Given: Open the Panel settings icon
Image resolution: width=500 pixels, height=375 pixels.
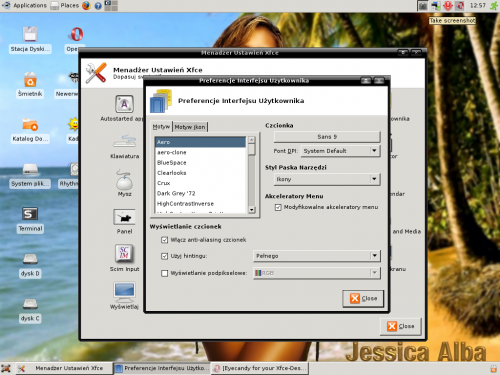Looking at the screenshot, I should [x=124, y=218].
